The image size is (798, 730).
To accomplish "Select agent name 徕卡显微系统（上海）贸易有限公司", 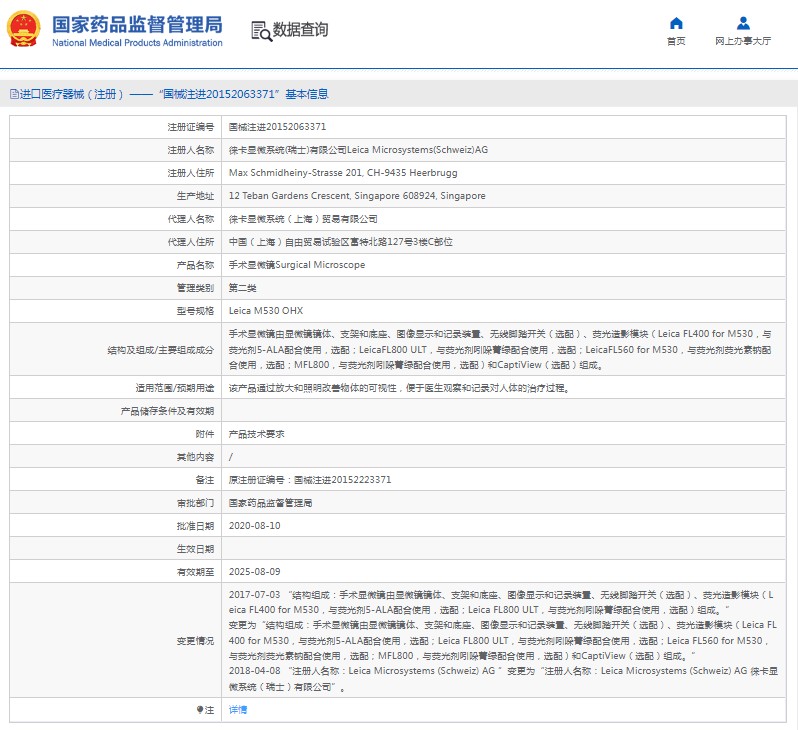I will pyautogui.click(x=303, y=219).
